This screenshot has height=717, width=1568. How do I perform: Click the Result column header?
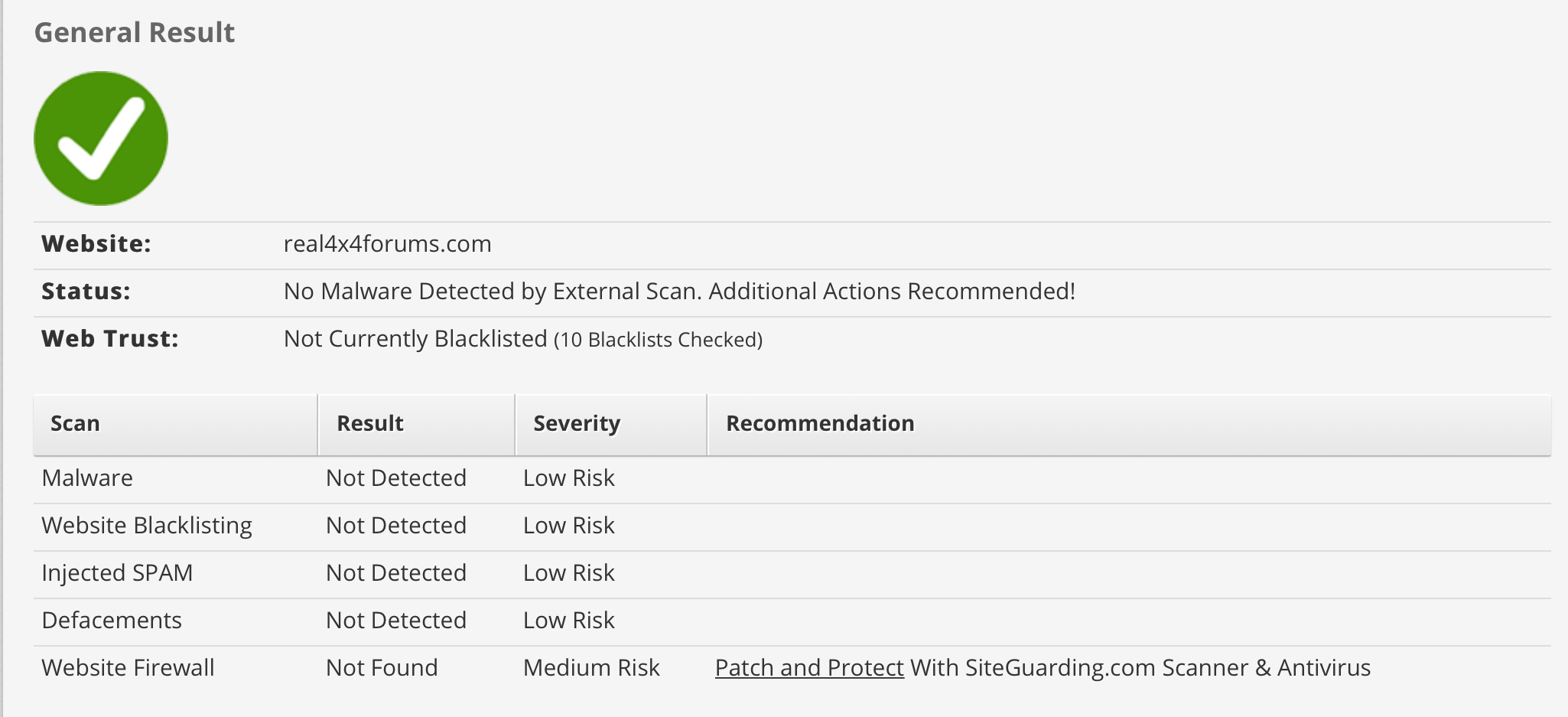tap(416, 425)
